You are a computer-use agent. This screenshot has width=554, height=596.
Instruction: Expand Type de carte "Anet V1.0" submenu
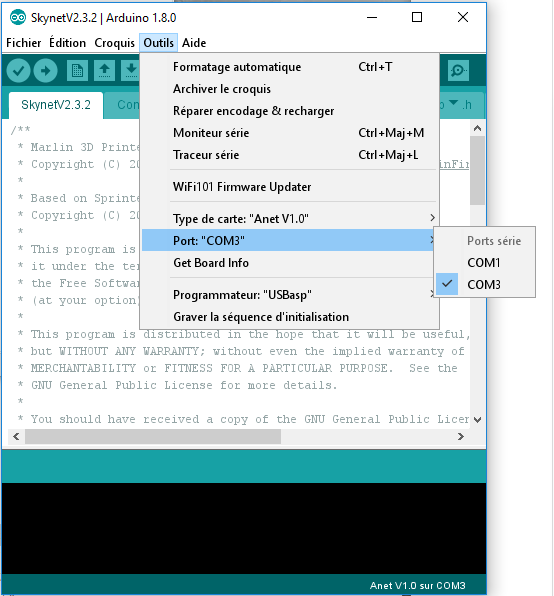coord(290,219)
